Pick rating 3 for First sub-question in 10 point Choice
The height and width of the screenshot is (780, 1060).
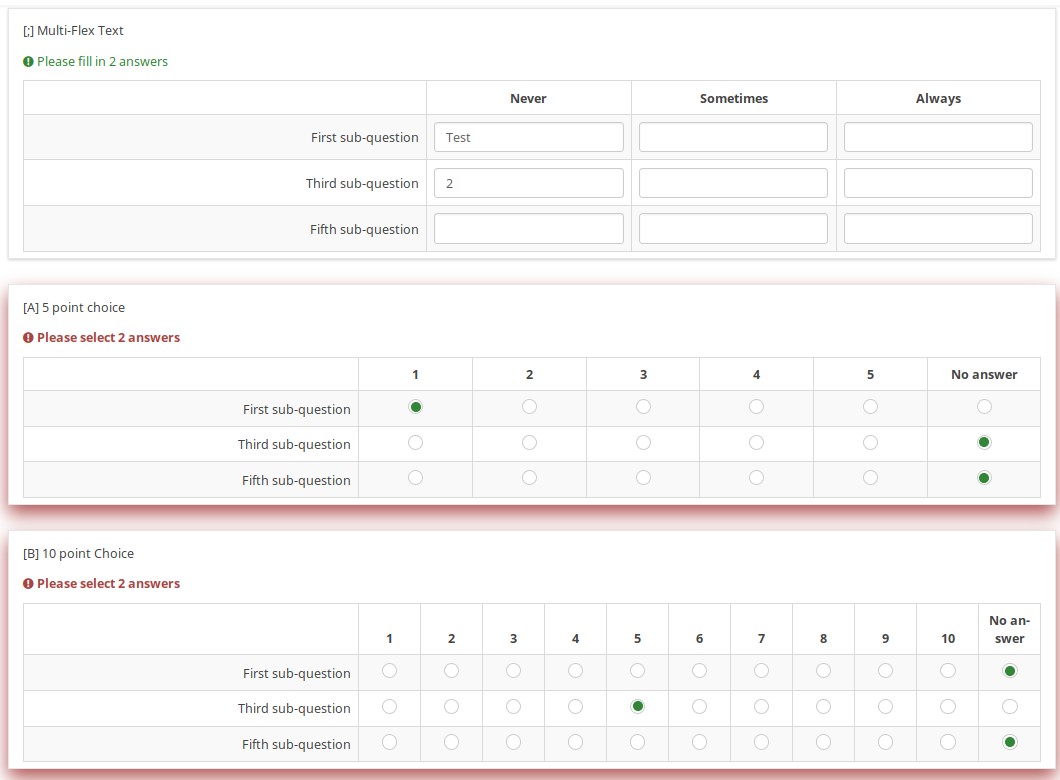[513, 671]
